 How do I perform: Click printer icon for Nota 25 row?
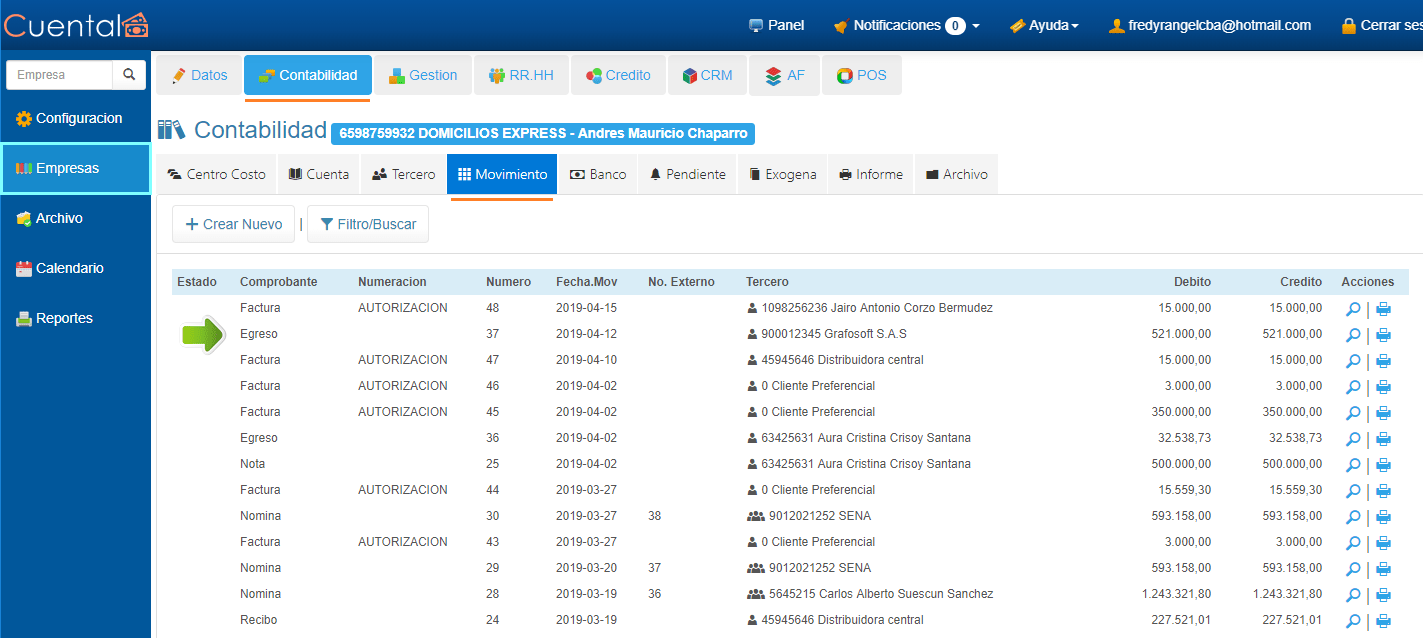[1383, 465]
